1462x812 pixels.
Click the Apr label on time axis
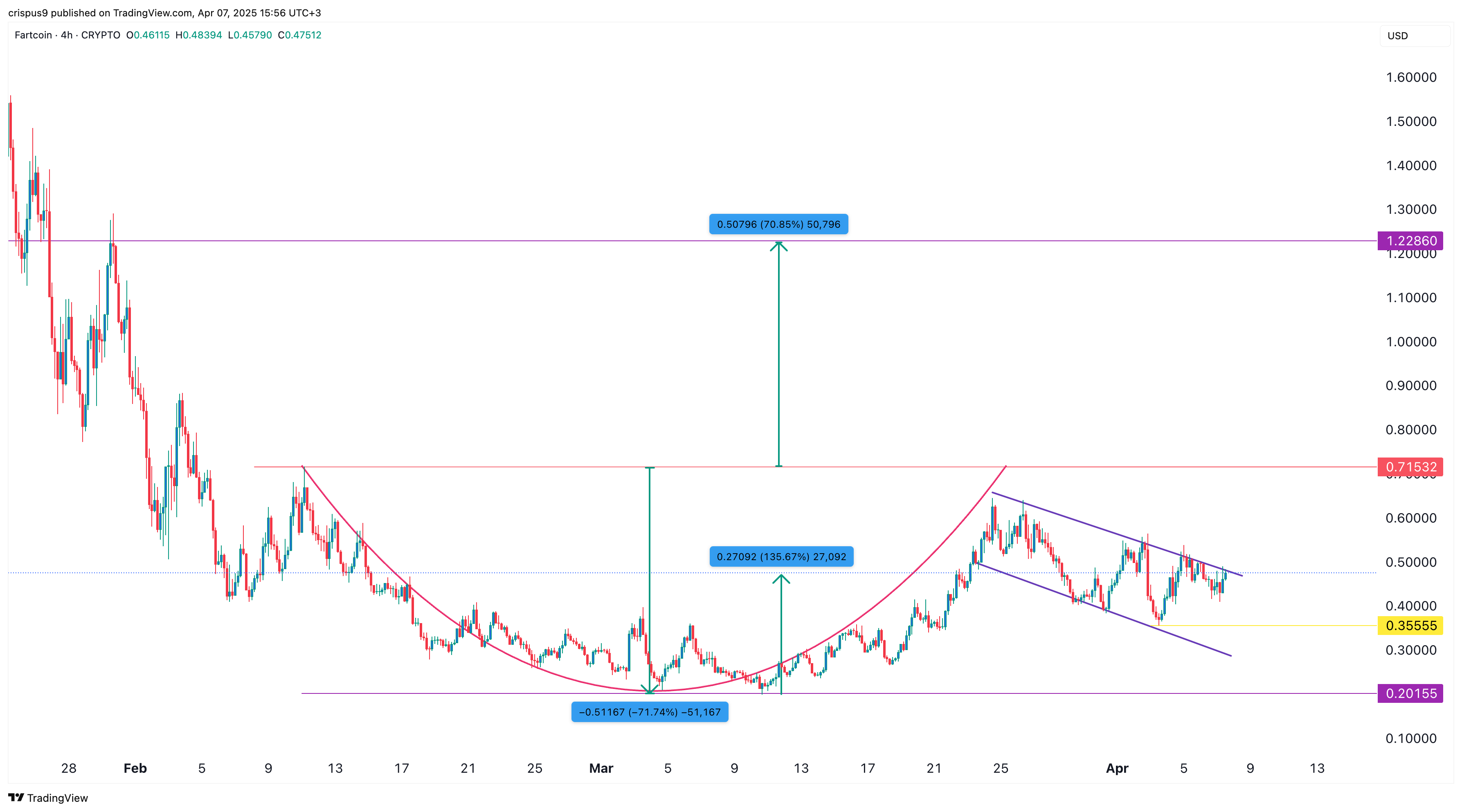pos(1117,768)
